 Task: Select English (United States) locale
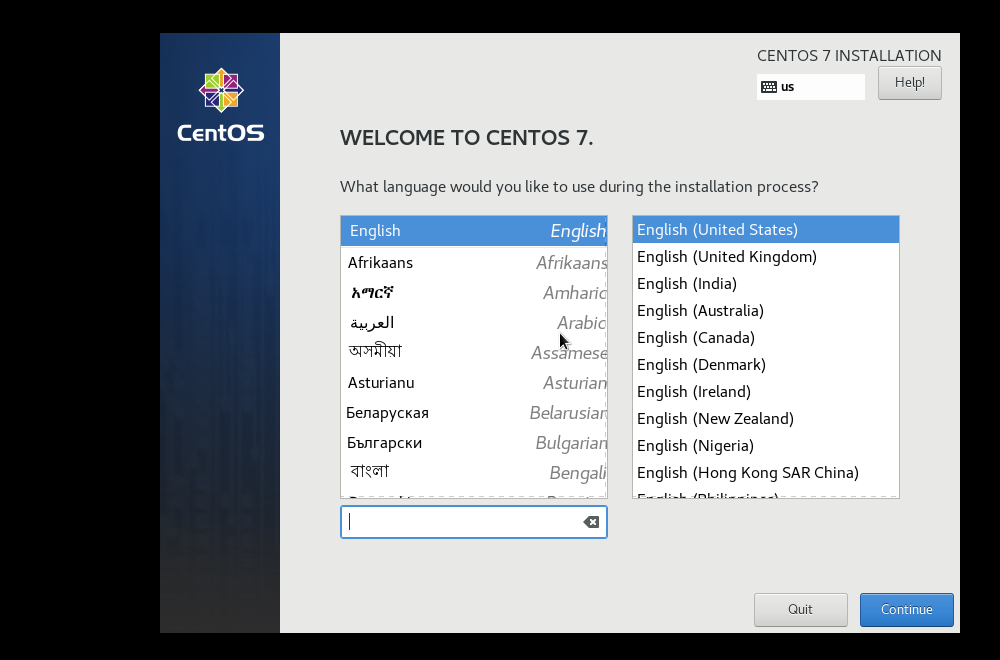tap(765, 230)
